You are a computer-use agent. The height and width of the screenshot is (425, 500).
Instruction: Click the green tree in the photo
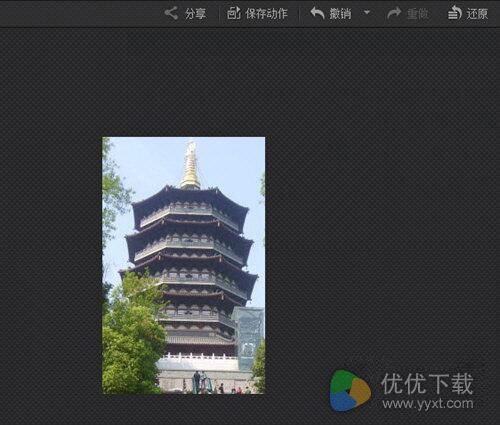[x=132, y=337]
